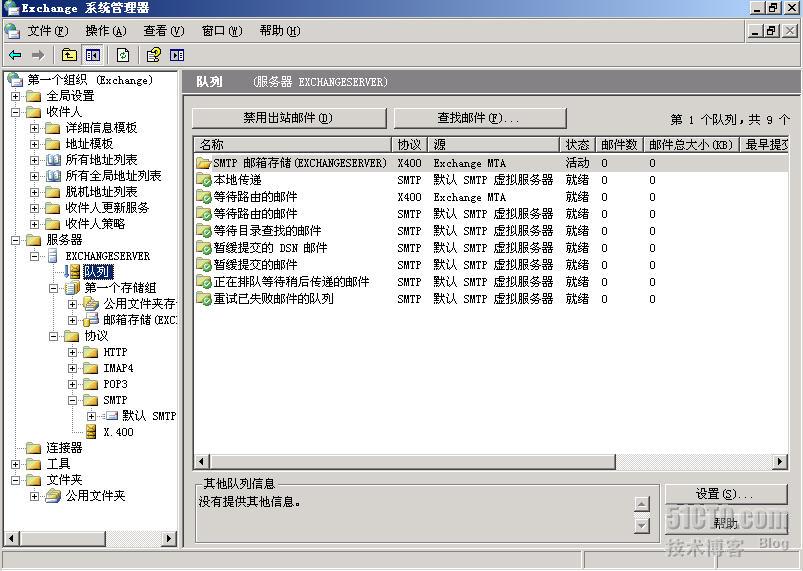Collapse the 第一个存储组 node
The width and height of the screenshot is (803, 571).
tap(53, 288)
